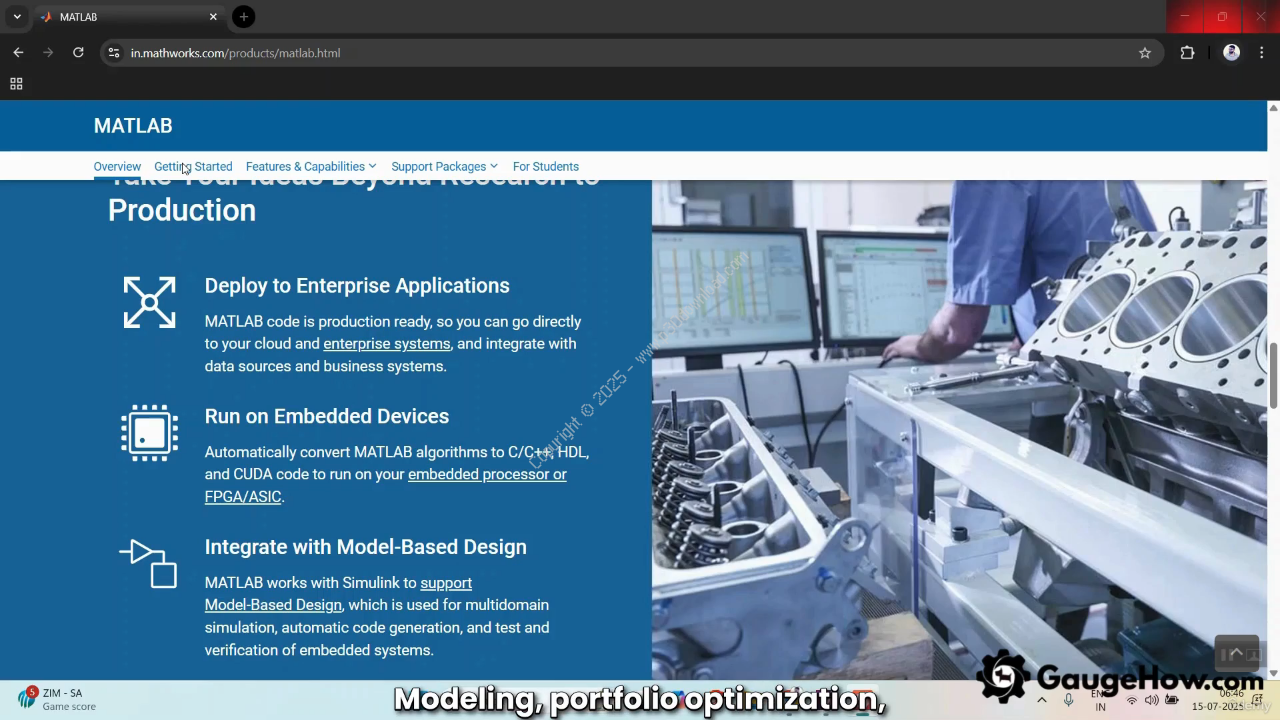Reload the MATLAB page
The width and height of the screenshot is (1280, 720).
[78, 53]
